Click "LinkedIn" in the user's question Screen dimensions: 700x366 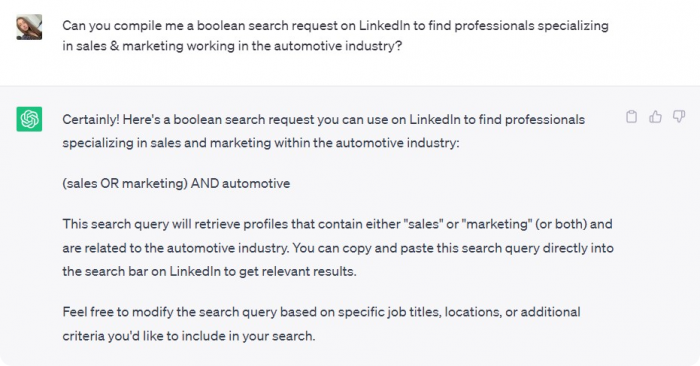pos(384,26)
